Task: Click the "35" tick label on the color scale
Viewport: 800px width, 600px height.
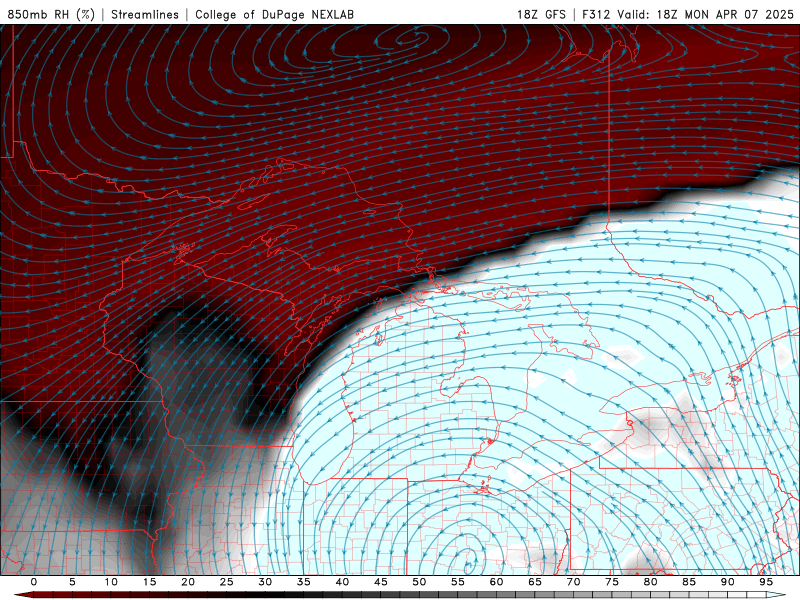Action: 304,582
